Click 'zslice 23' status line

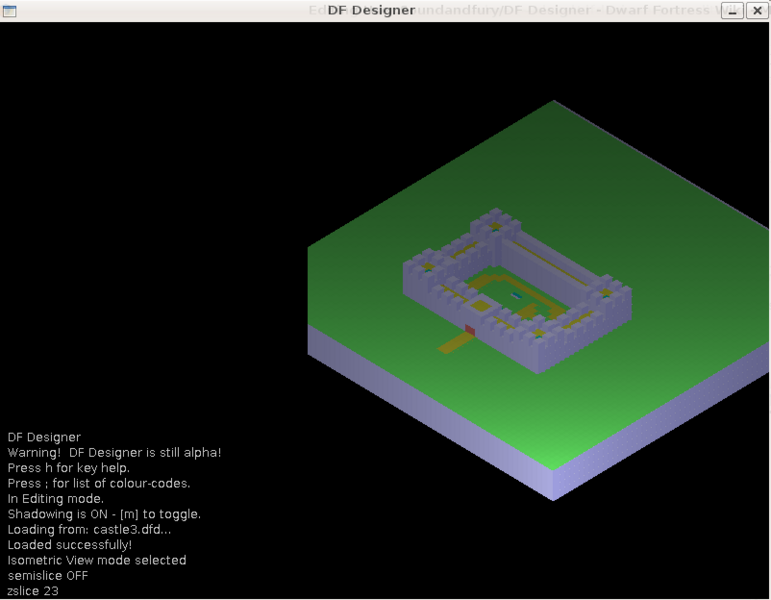point(33,591)
